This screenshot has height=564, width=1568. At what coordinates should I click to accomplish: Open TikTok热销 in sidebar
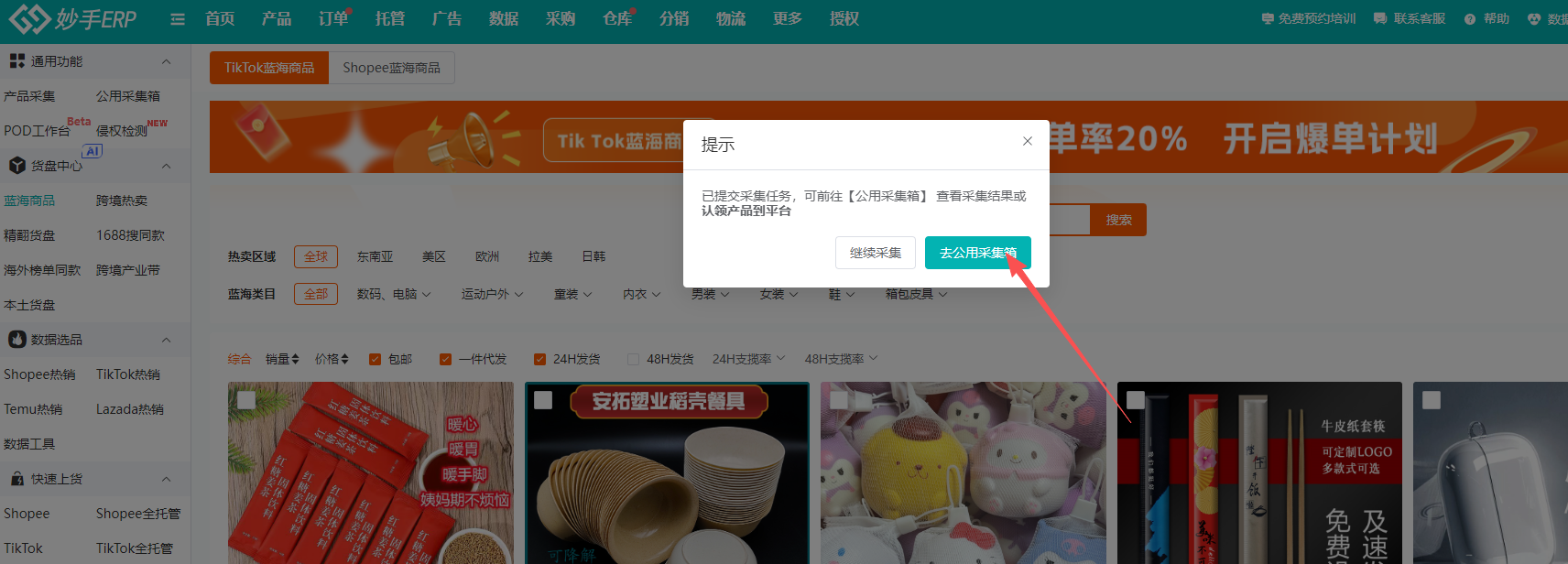pos(128,374)
